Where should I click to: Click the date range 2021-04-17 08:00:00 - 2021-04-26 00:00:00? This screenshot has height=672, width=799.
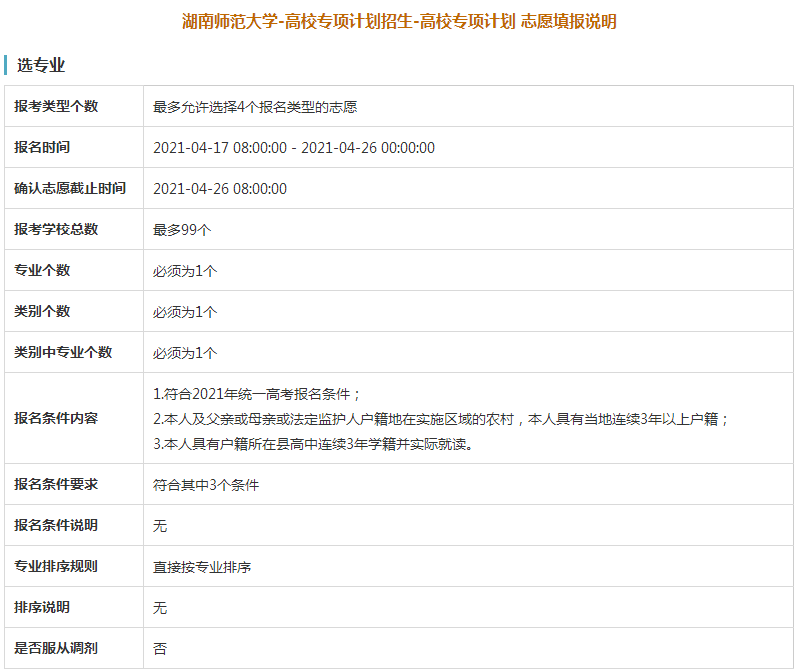click(x=294, y=148)
